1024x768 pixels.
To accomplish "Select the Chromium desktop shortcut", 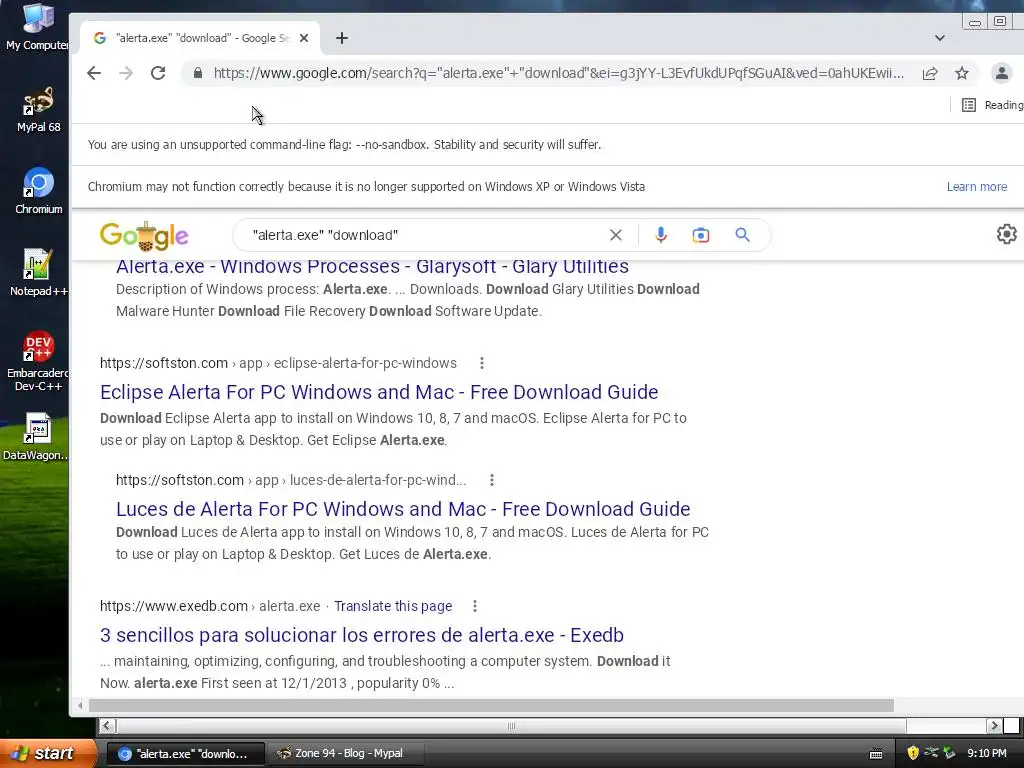I will point(38,192).
